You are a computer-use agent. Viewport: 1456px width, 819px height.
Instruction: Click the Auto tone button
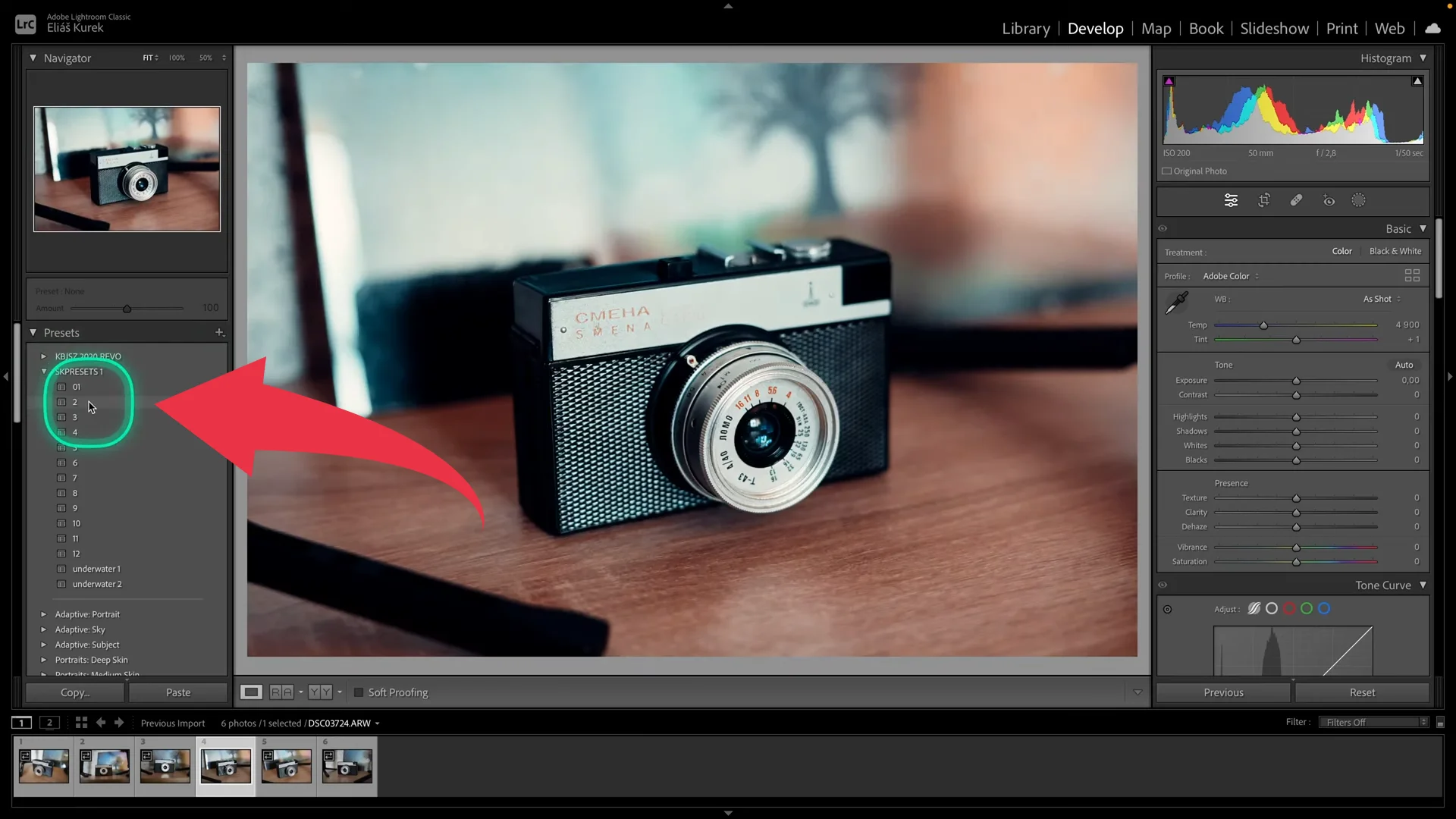[1404, 364]
